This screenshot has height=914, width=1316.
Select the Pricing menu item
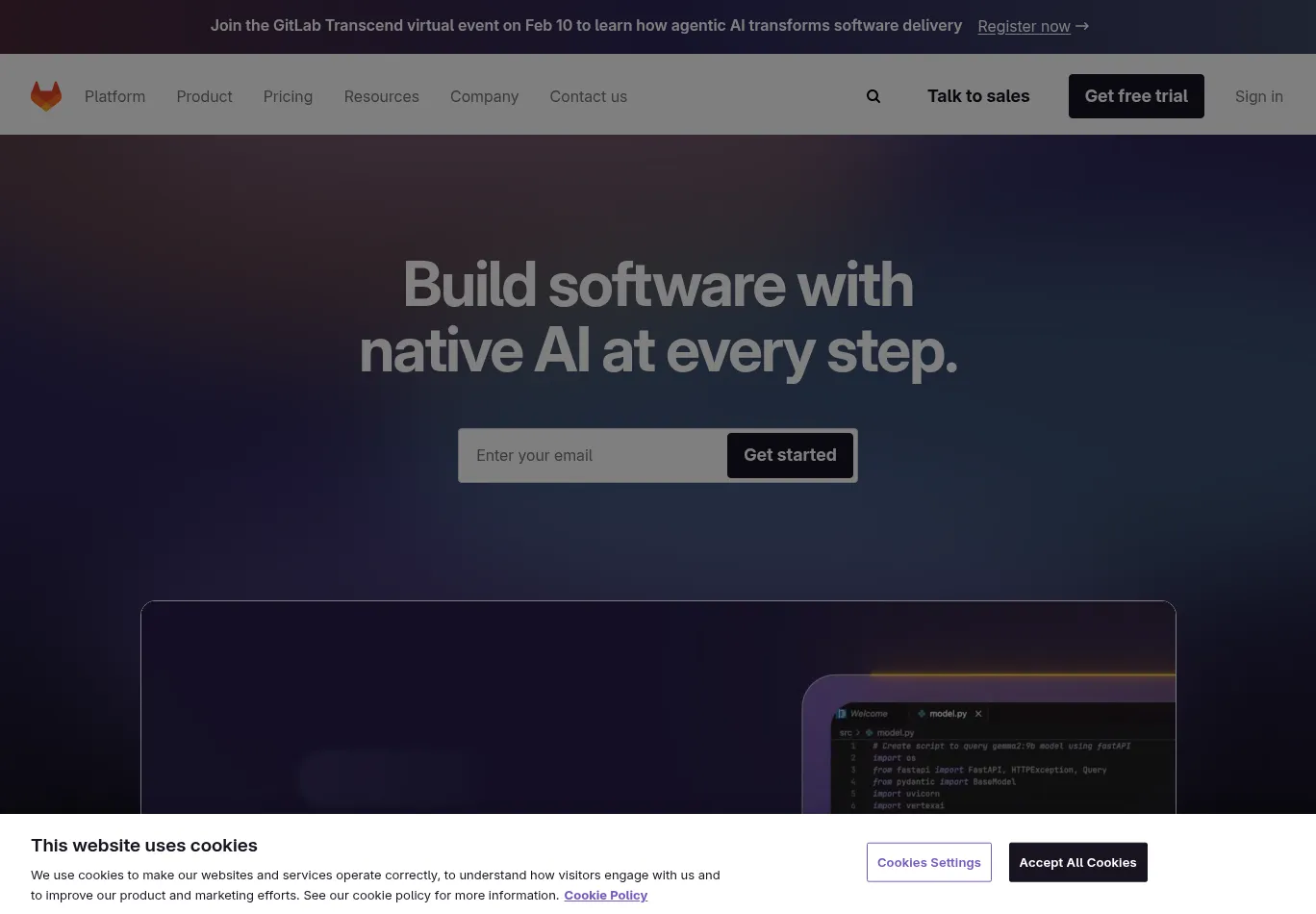tap(288, 95)
